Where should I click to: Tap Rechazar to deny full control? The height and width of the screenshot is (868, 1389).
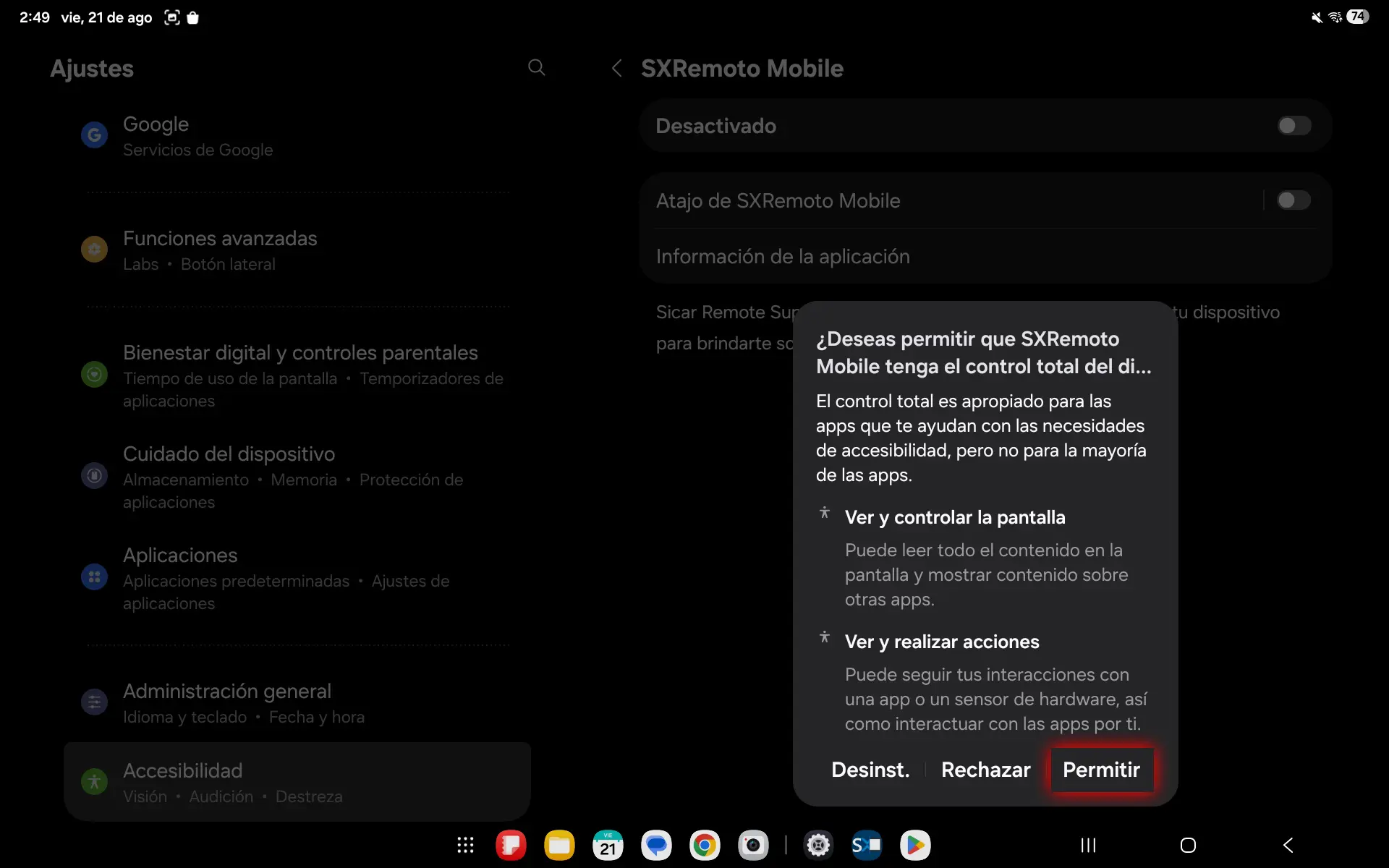985,770
